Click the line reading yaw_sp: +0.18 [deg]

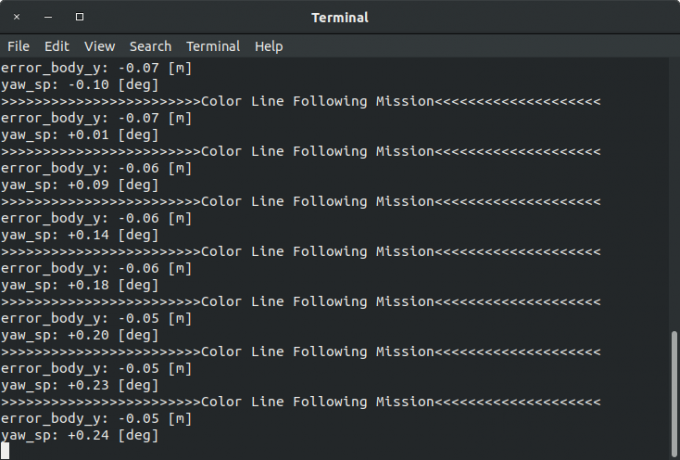[80, 285]
